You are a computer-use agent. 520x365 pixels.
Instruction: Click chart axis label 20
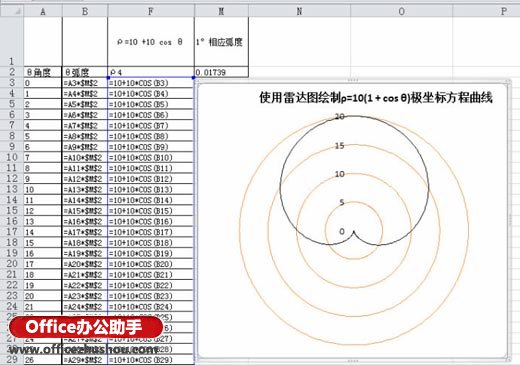coord(340,116)
